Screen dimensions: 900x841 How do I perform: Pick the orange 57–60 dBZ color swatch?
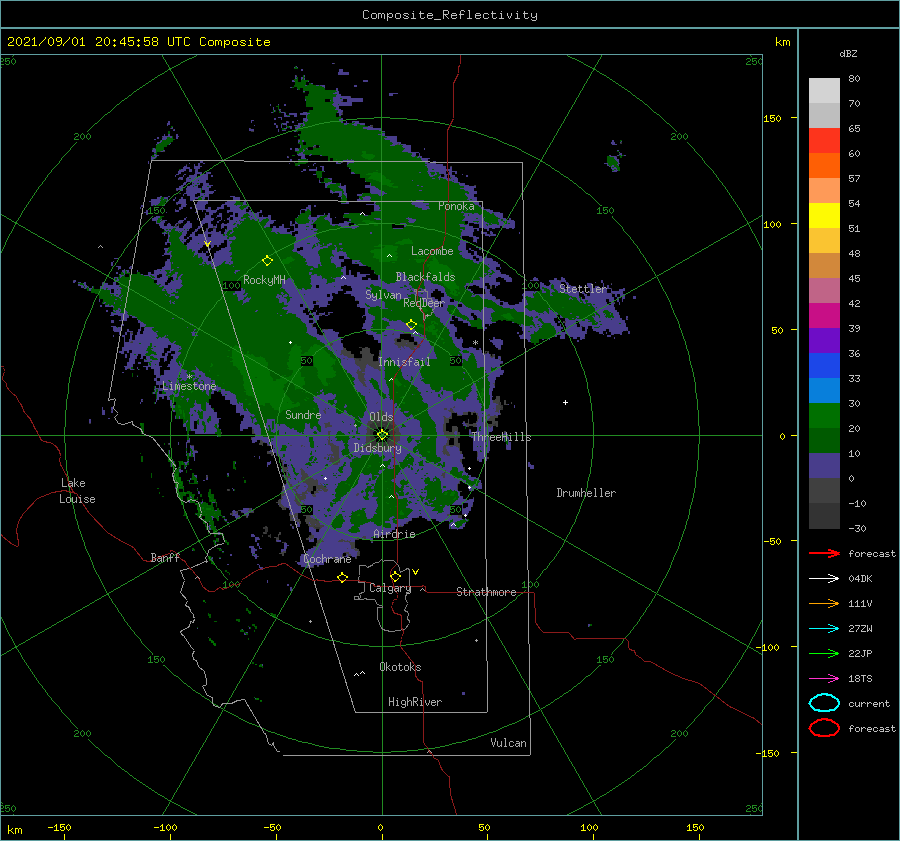[x=824, y=165]
